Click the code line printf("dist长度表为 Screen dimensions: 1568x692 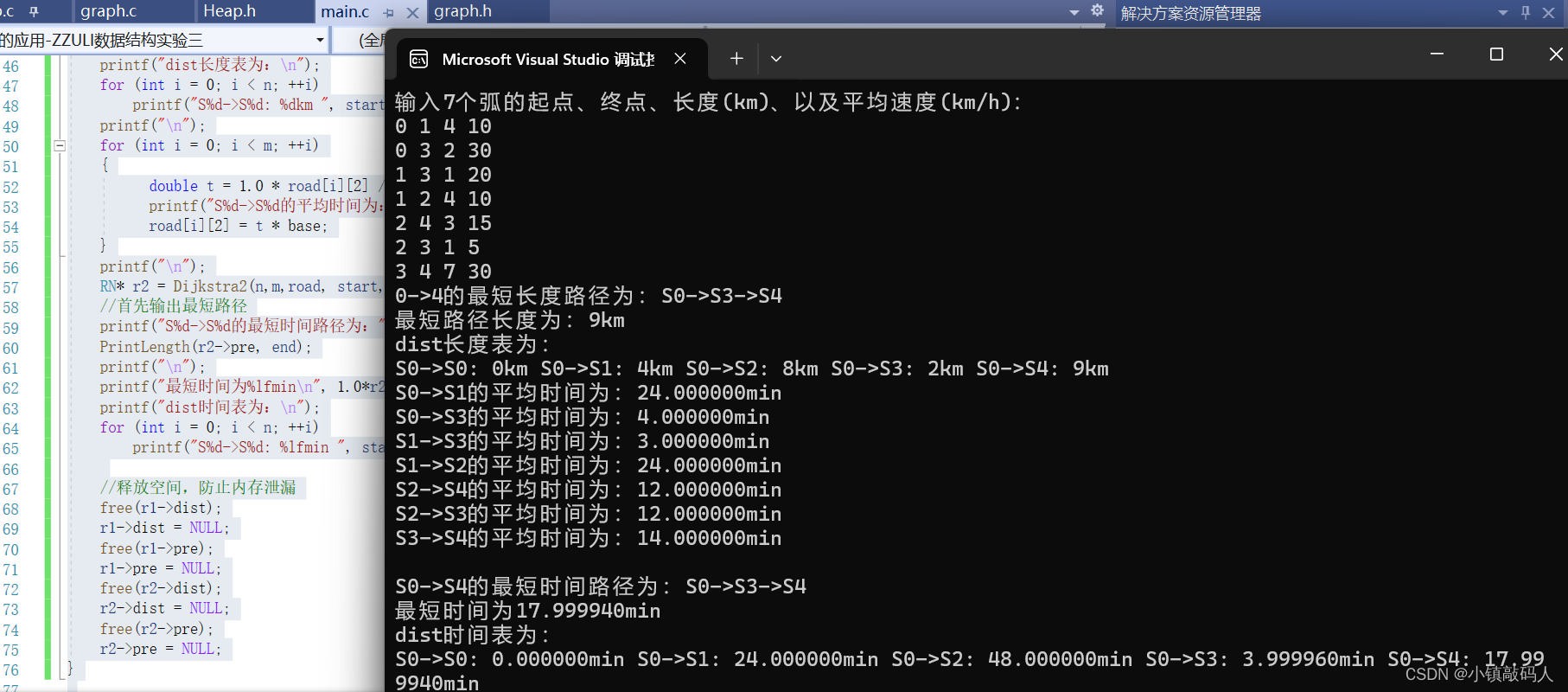coord(209,65)
